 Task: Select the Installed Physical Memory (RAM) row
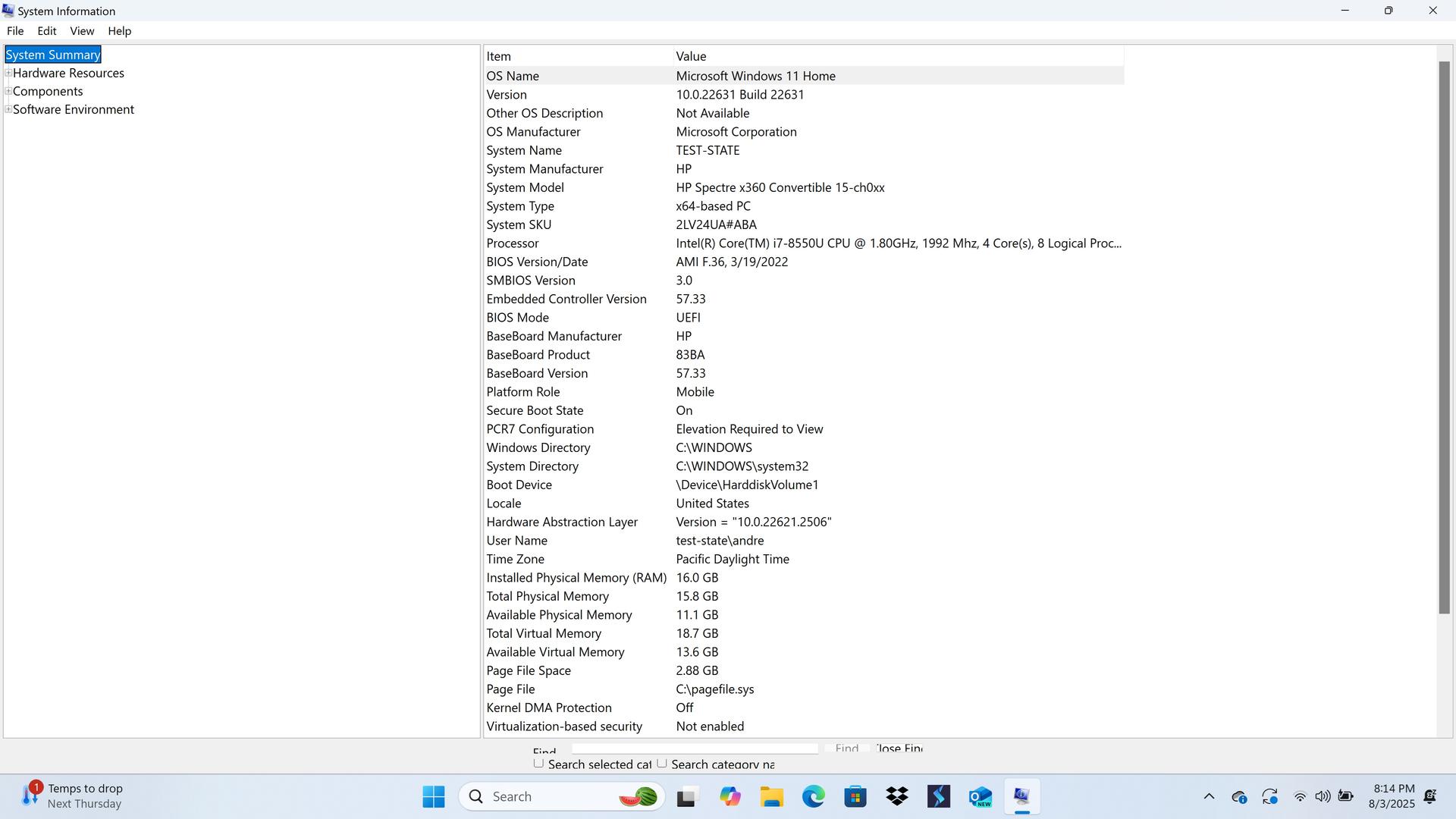[804, 578]
